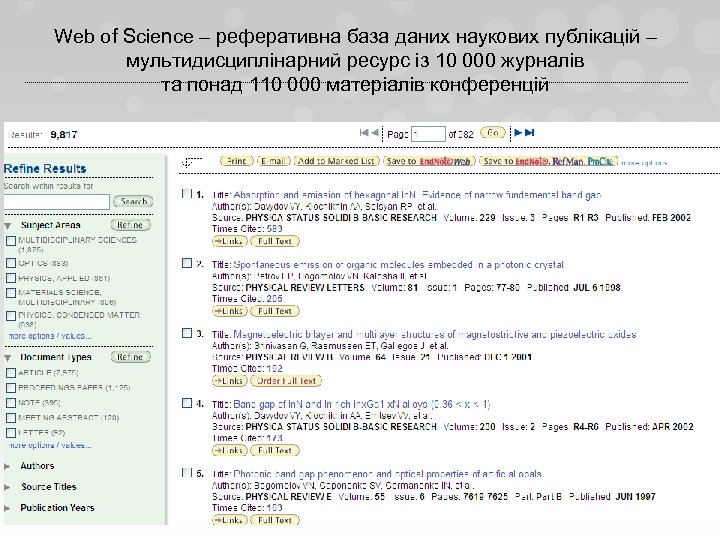Check the Optics subject checkbox
720x540 pixels.
pos(11,263)
